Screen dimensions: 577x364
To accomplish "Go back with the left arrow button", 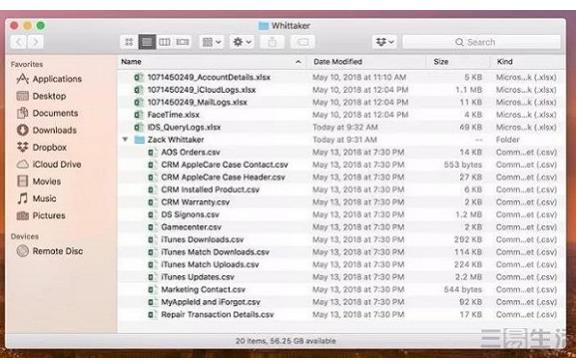I will 19,42.
